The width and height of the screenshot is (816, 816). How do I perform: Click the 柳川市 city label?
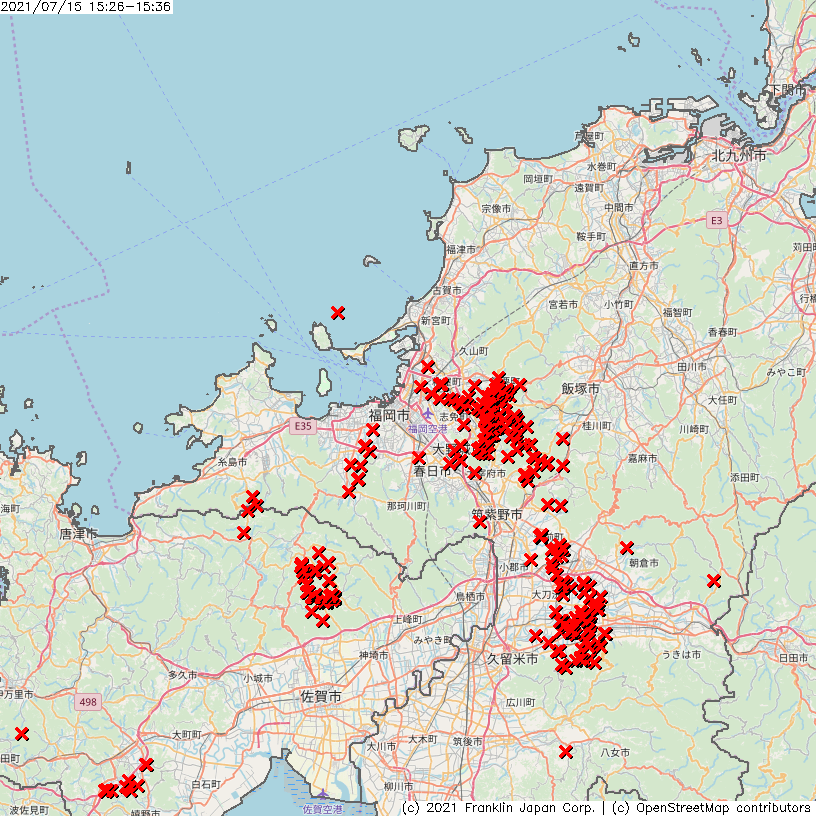pos(399,786)
